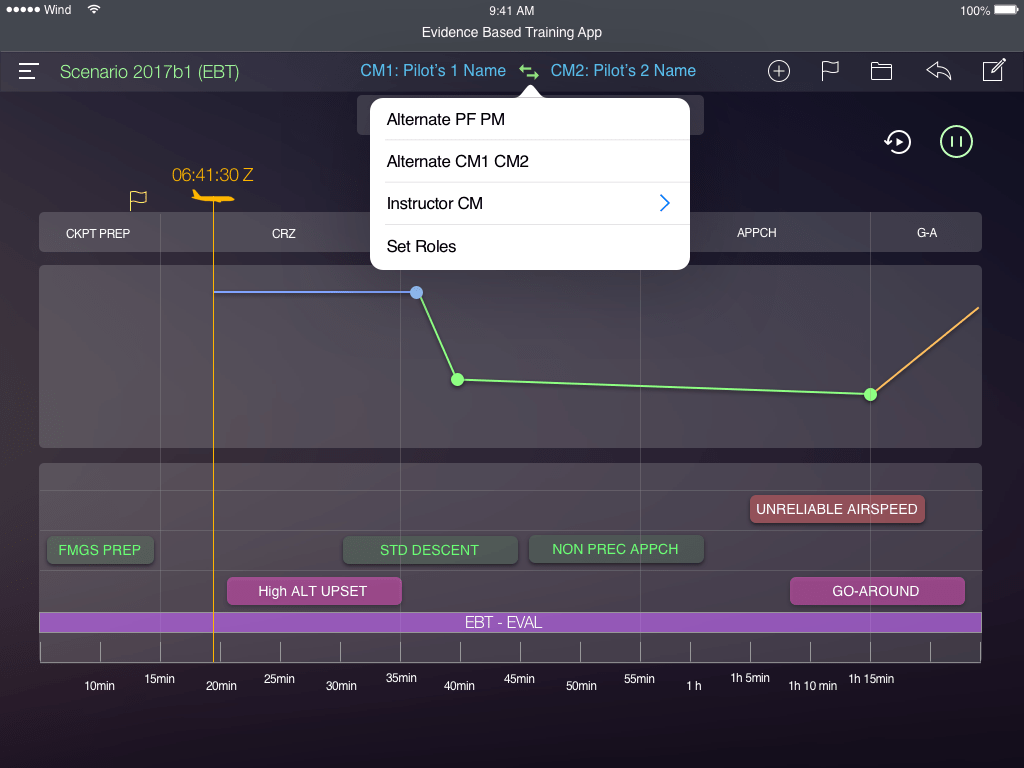Open the STD DESCENT event

click(430, 550)
